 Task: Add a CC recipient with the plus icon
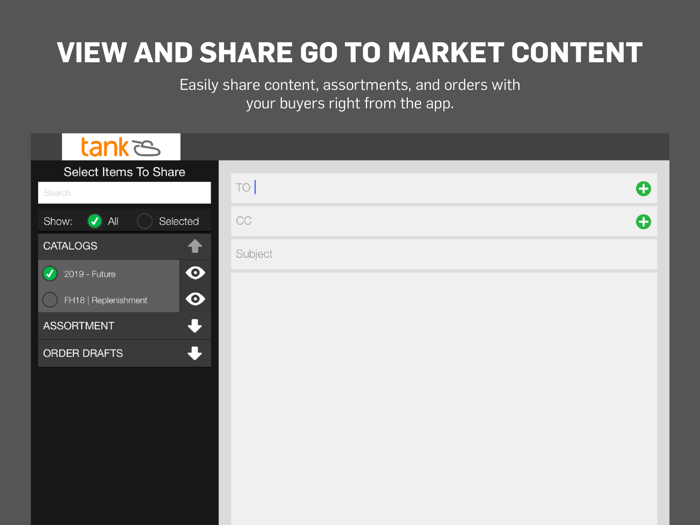(x=643, y=222)
